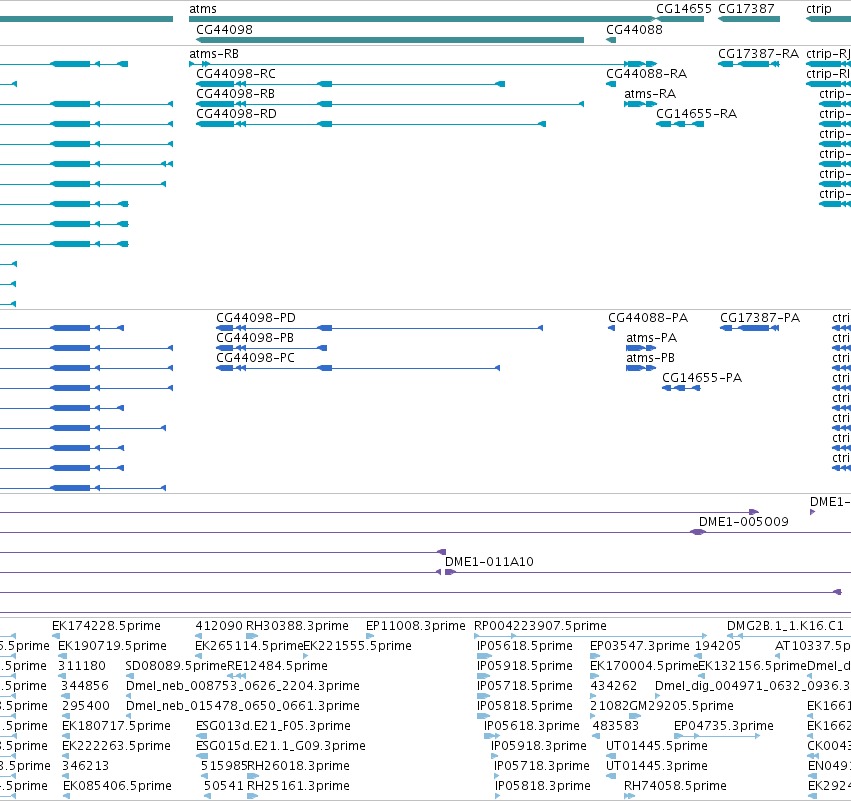Select the CG17387-RA transcript
The width and height of the screenshot is (851, 801).
[749, 64]
